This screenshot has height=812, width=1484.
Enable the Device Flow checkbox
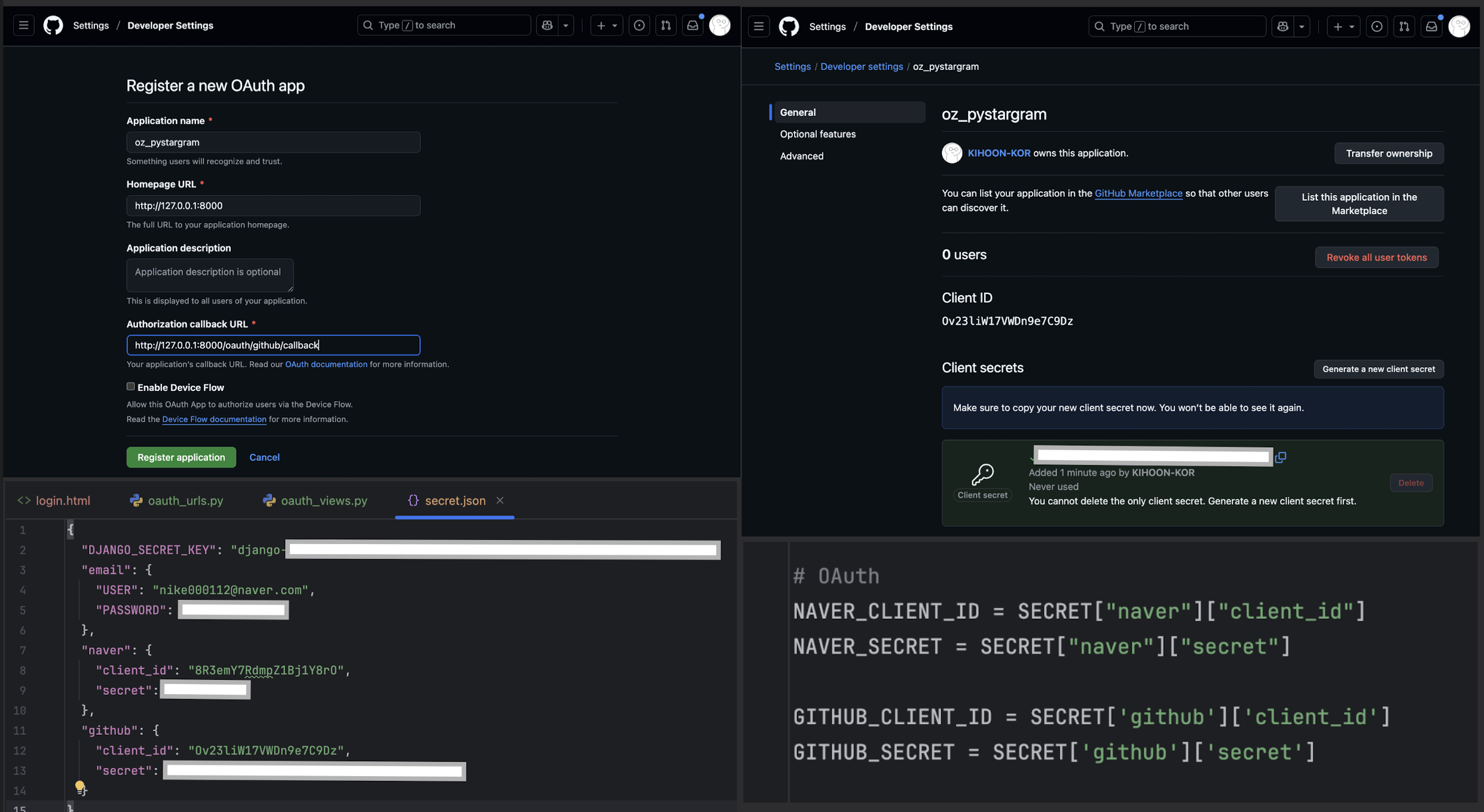[130, 387]
